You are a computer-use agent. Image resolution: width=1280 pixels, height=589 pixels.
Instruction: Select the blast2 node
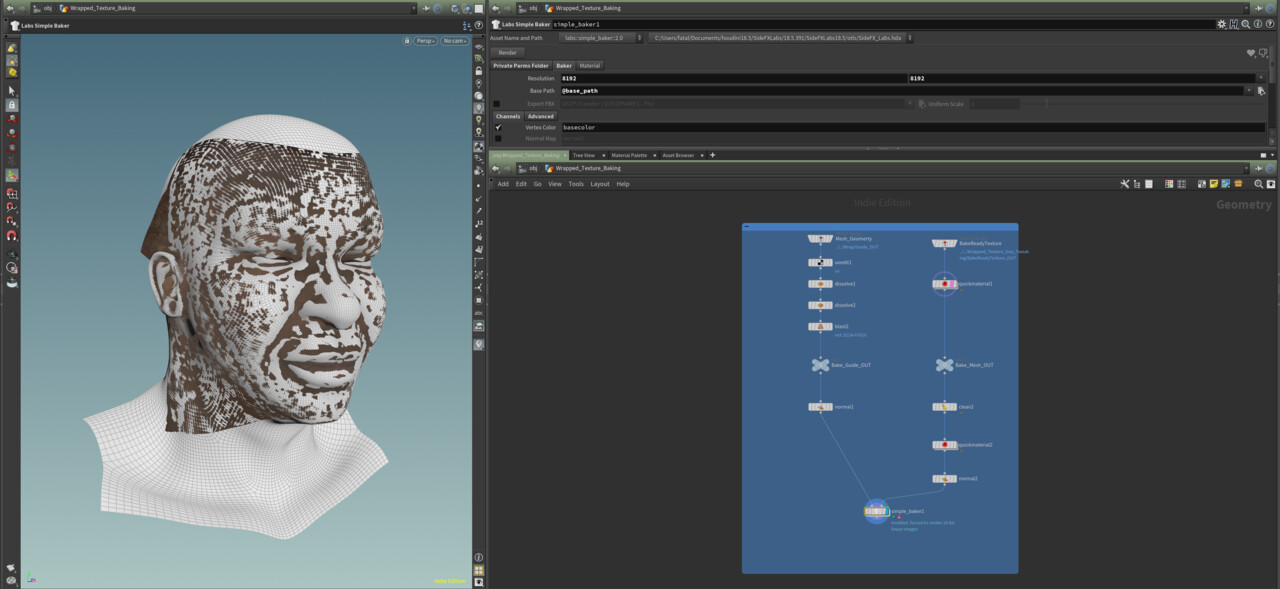(x=820, y=326)
